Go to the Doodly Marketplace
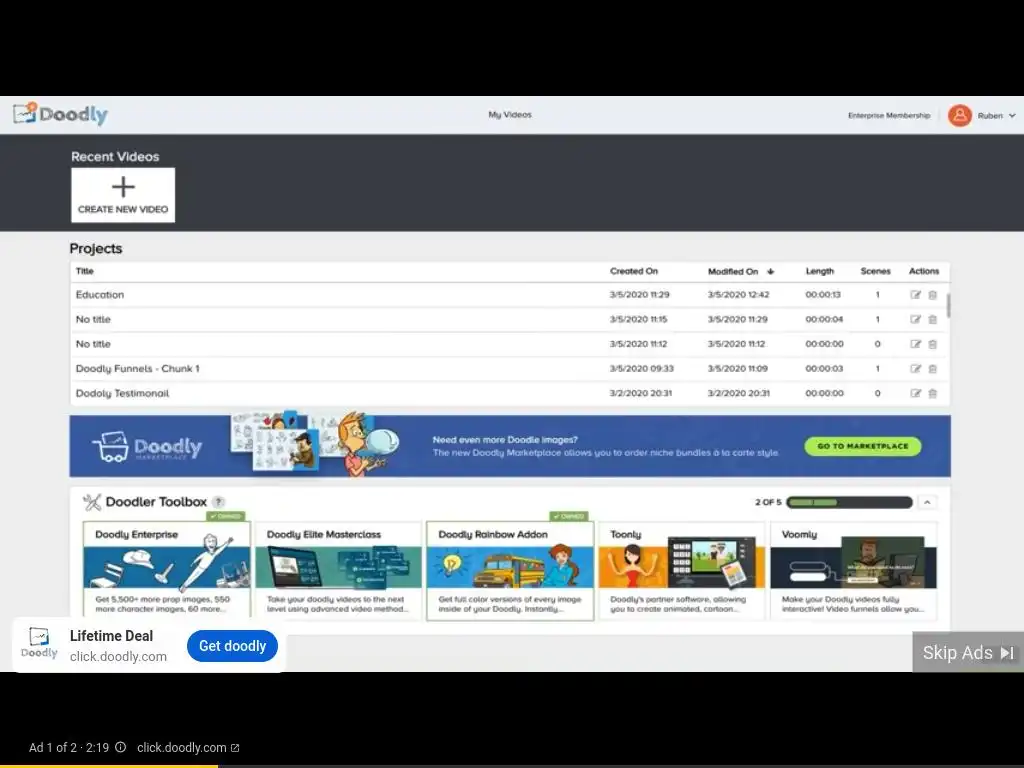 pyautogui.click(x=863, y=446)
